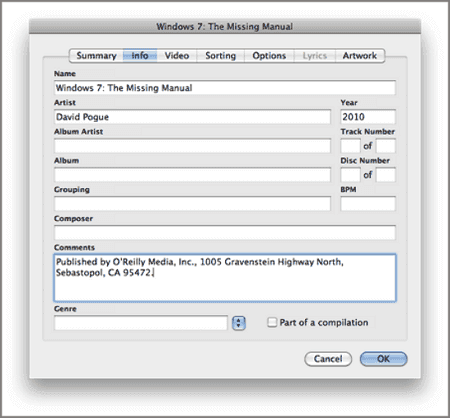Open the Sorting tab
The width and height of the screenshot is (450, 418).
click(220, 56)
